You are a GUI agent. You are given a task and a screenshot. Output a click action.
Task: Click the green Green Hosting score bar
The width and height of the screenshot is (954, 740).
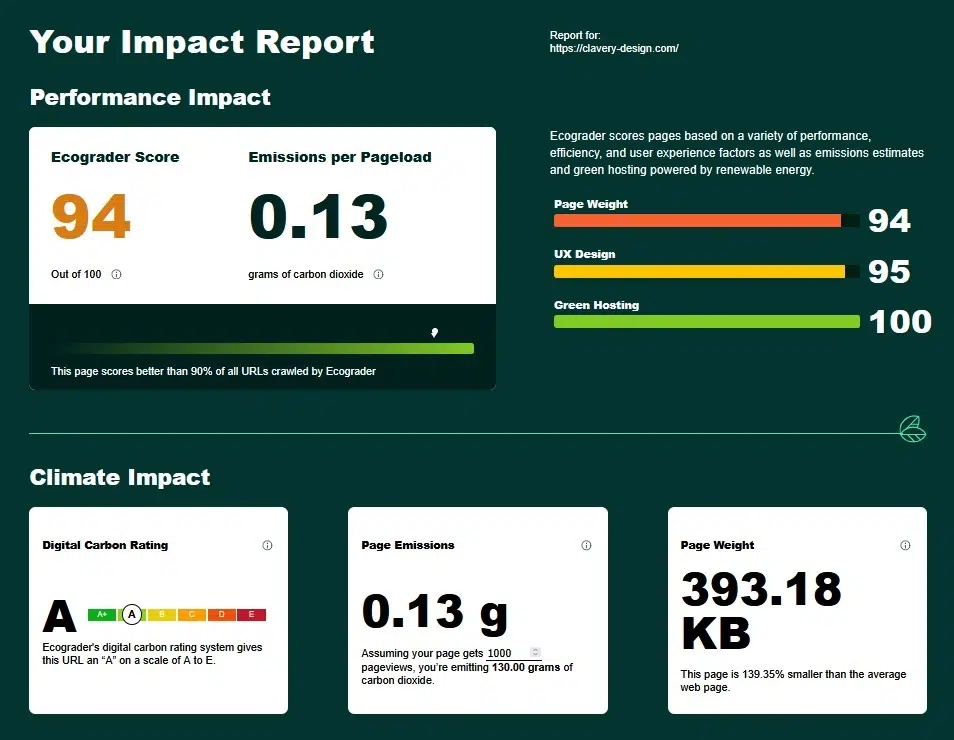click(706, 322)
